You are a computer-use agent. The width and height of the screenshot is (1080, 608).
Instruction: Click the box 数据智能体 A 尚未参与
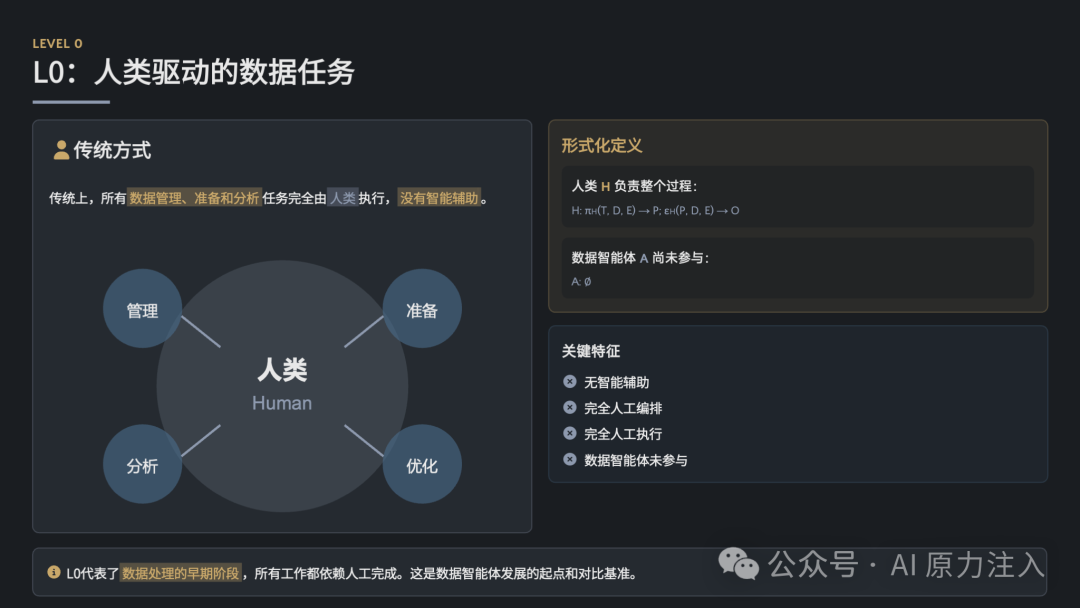pyautogui.click(x=798, y=268)
